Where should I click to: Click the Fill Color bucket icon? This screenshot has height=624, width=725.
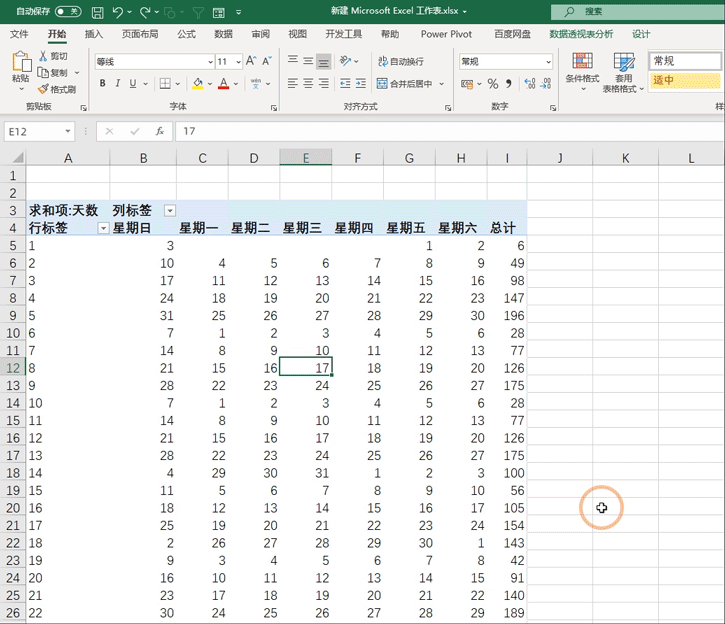(x=198, y=83)
